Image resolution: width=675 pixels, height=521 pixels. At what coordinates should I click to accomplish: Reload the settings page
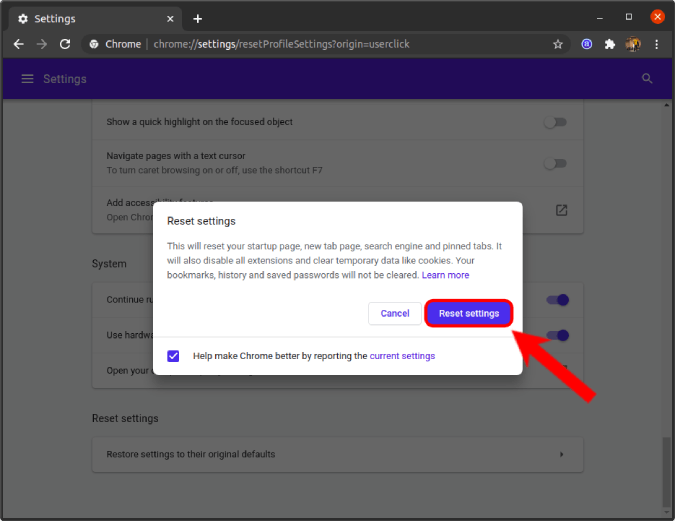[65, 44]
